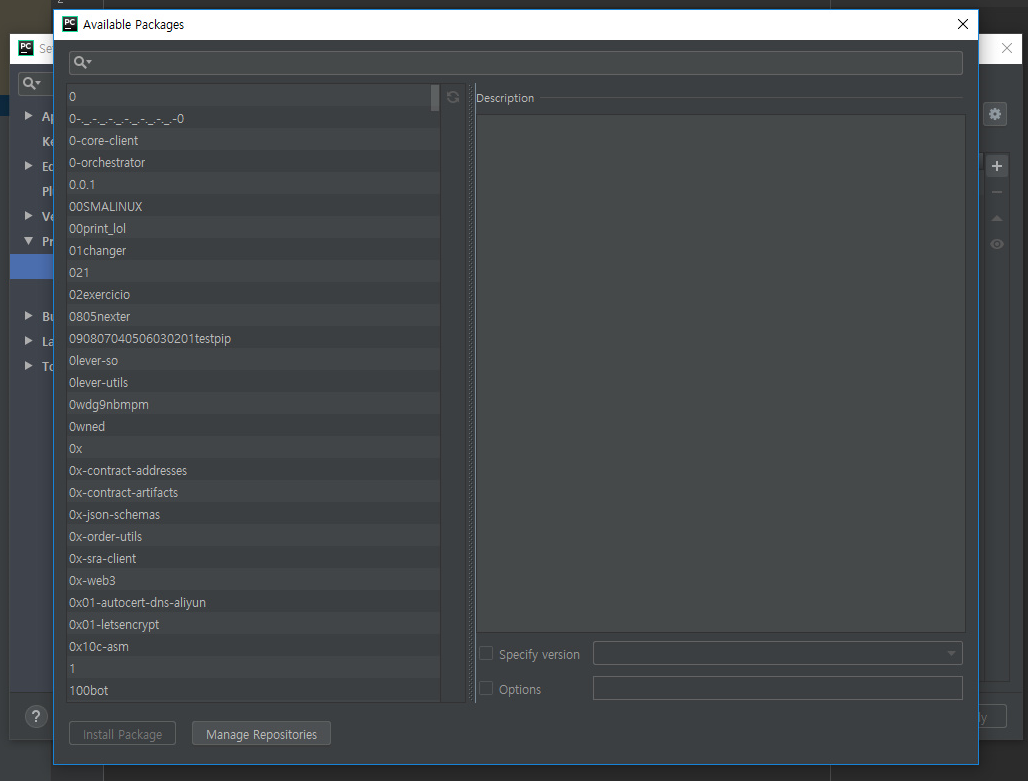This screenshot has height=781, width=1028.
Task: Select package '0x-order-utils'
Action: tap(253, 536)
